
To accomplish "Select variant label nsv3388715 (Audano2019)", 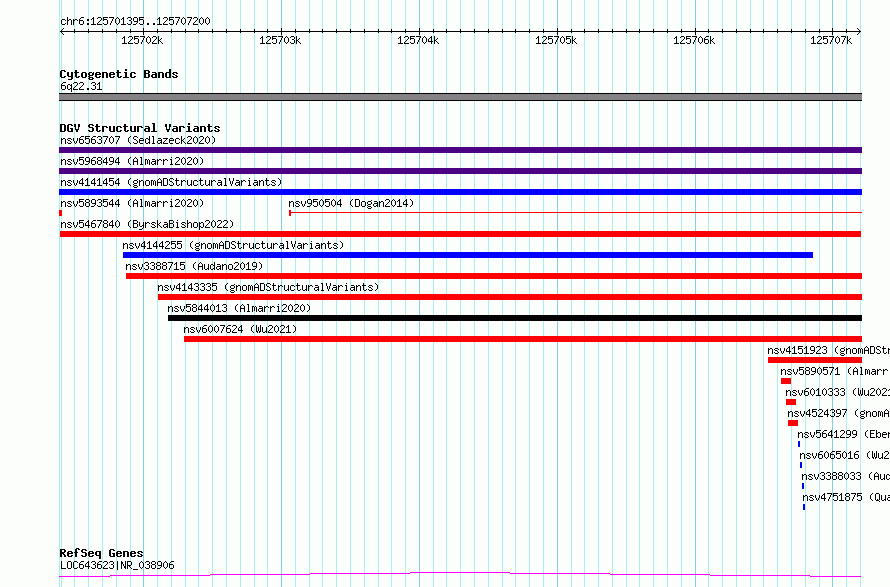I will click(194, 266).
